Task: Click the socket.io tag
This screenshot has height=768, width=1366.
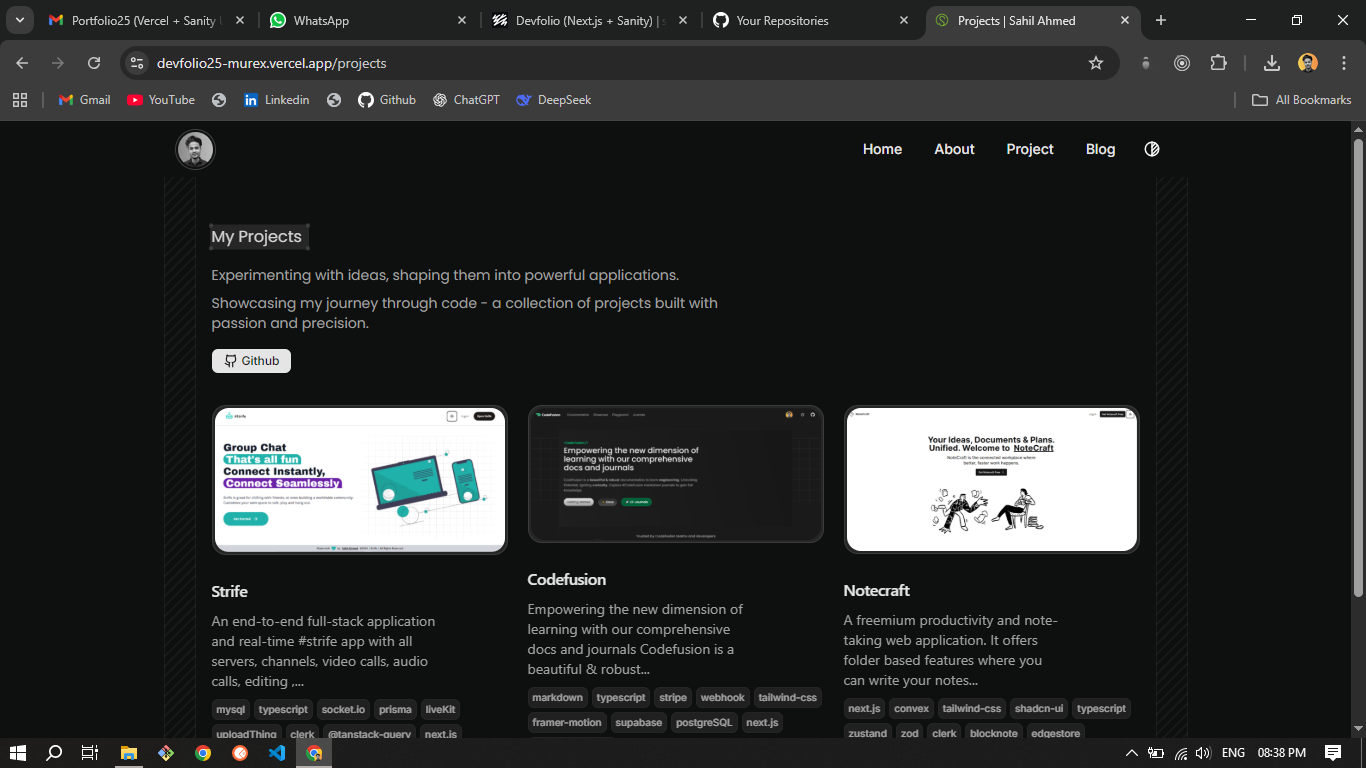Action: pyautogui.click(x=343, y=709)
